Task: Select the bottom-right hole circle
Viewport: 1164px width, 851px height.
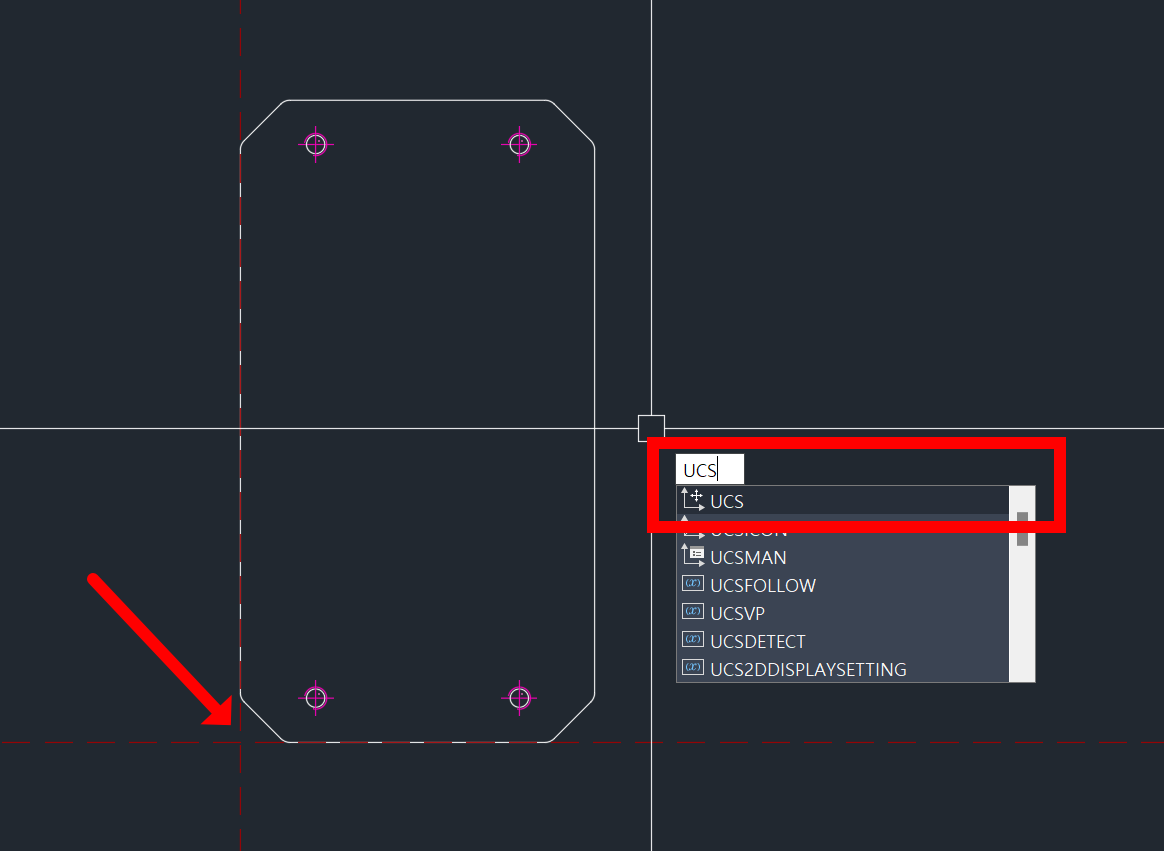Action: 519,698
